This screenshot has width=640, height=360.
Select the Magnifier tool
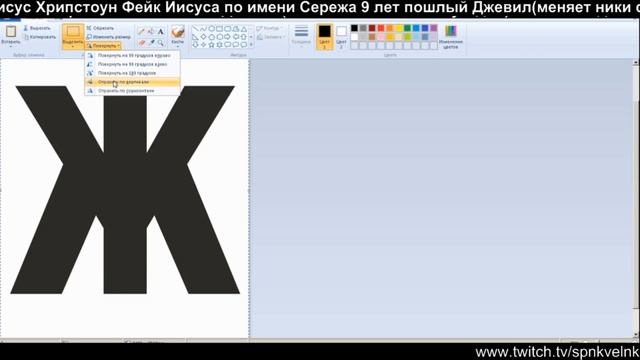pyautogui.click(x=161, y=43)
